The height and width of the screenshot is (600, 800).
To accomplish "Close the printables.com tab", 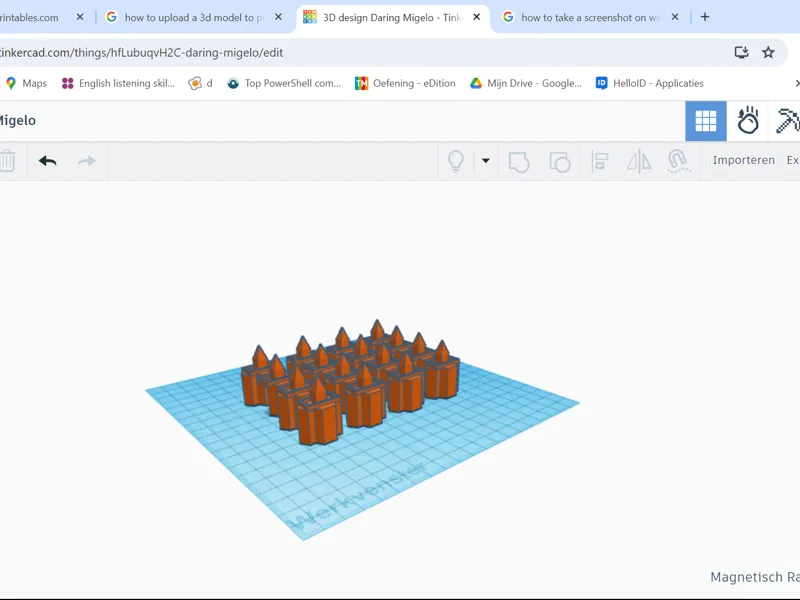I will tap(80, 17).
